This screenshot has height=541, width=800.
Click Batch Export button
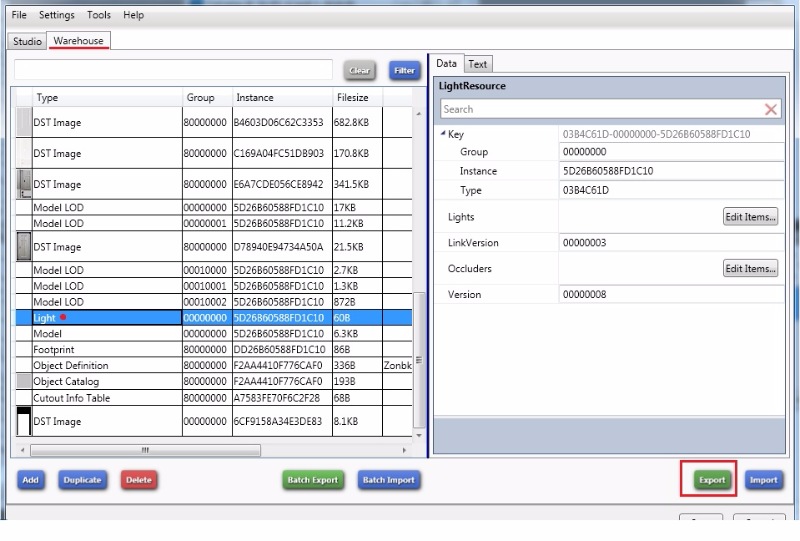pos(313,480)
